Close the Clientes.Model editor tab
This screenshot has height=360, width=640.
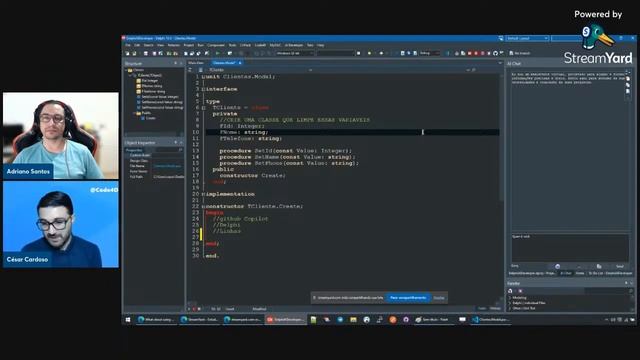240,63
